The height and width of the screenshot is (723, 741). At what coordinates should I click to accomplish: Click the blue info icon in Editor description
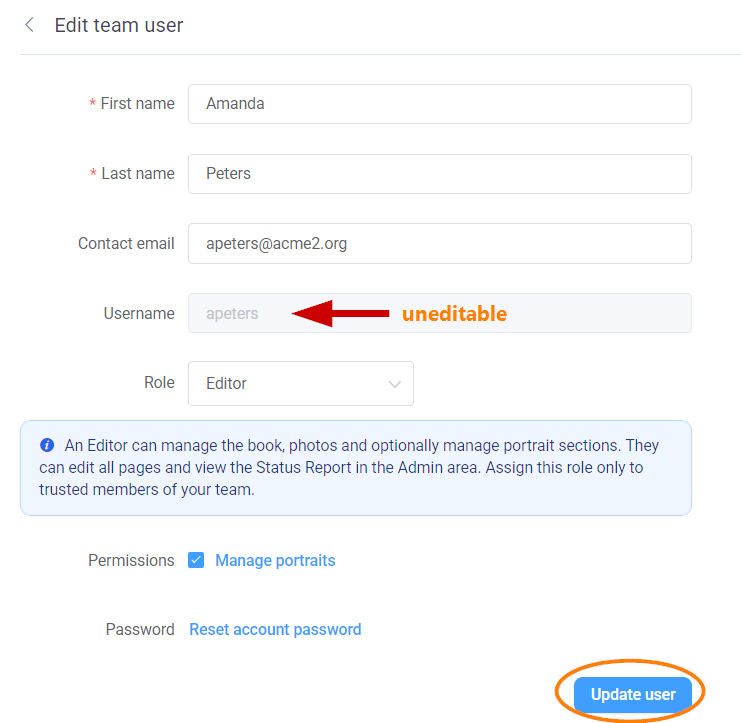pos(47,445)
